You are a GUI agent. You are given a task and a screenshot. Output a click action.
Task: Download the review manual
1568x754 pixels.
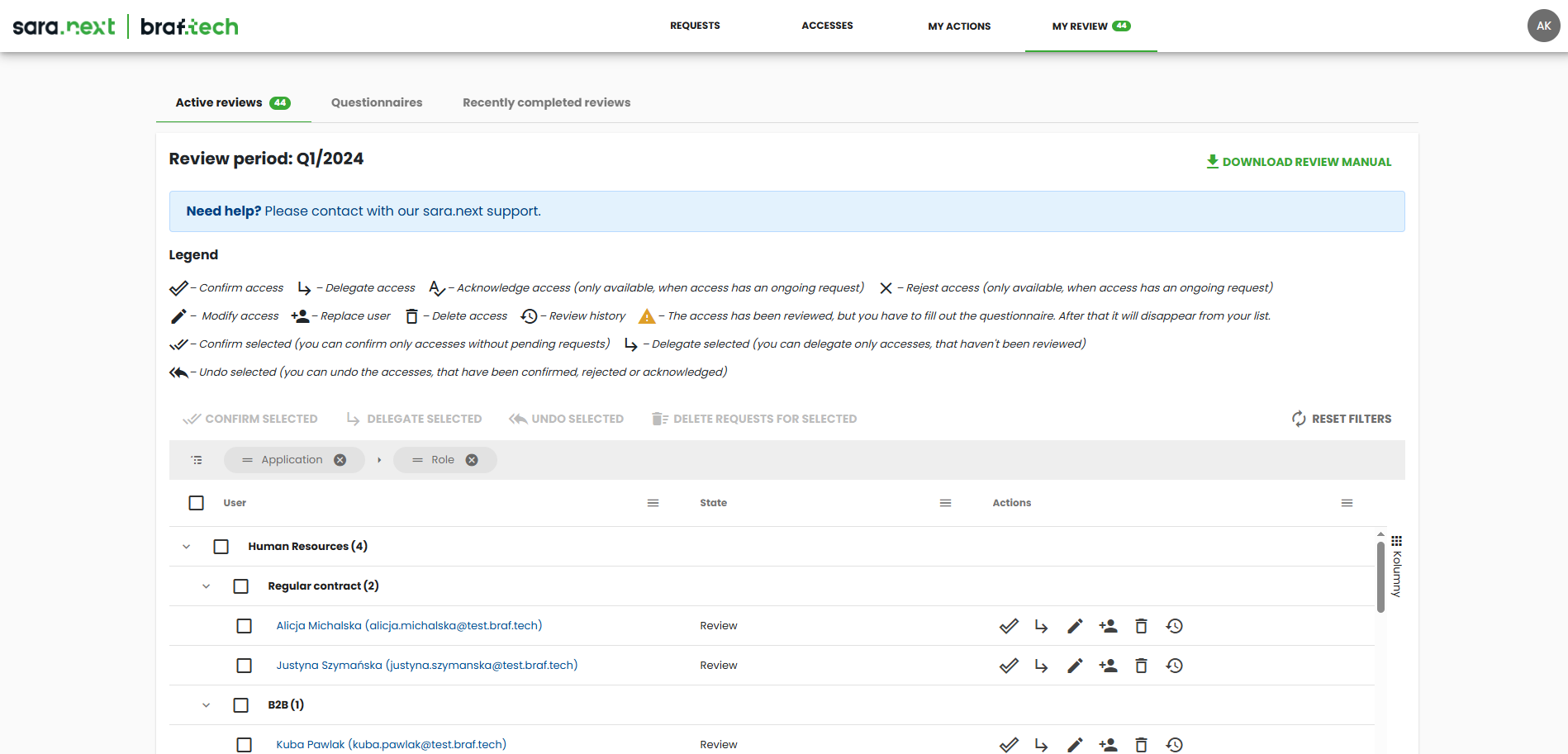(1299, 162)
